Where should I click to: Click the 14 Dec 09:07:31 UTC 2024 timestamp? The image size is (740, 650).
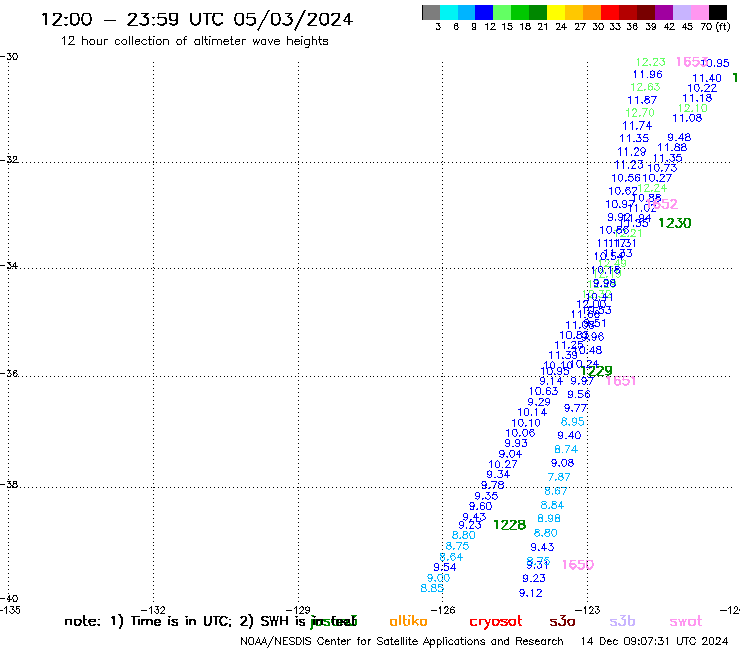coord(654,641)
